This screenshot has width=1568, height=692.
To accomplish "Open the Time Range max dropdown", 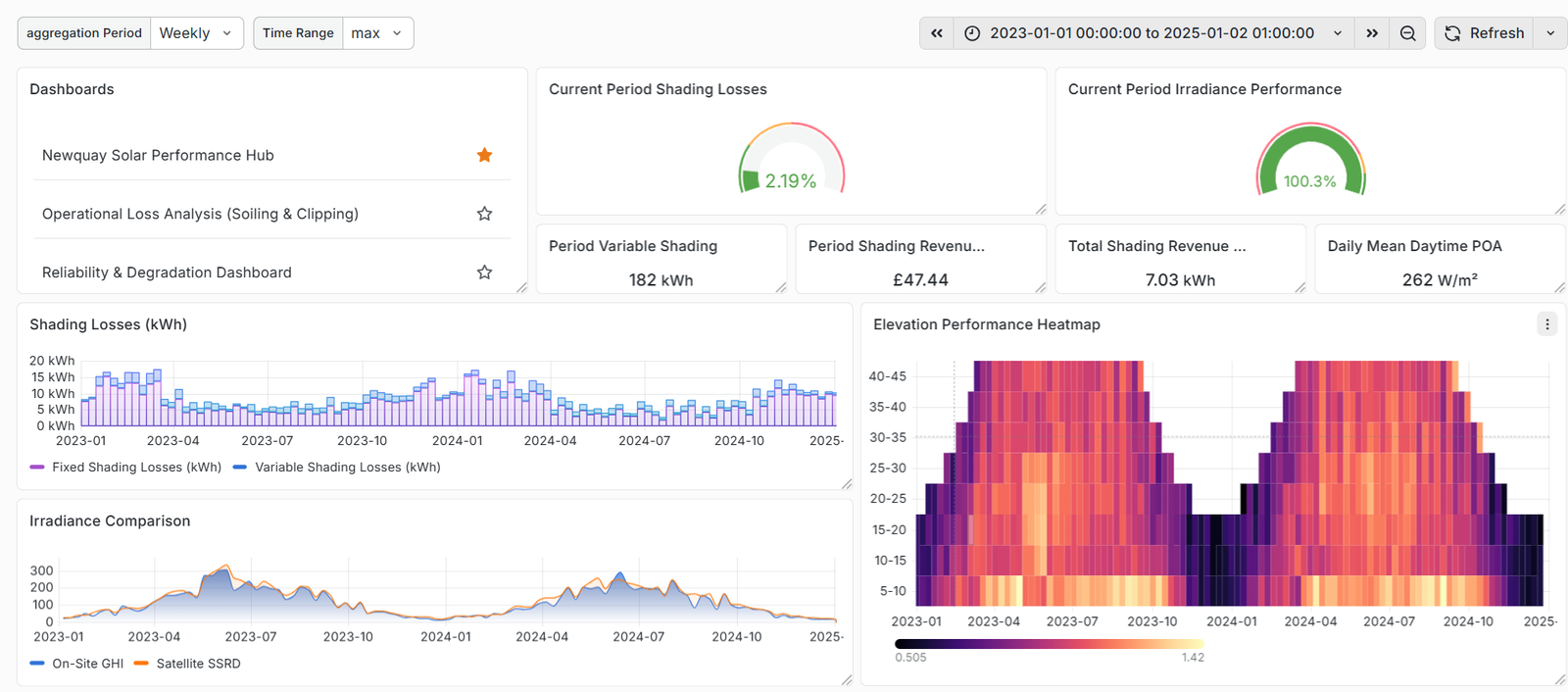I will tap(377, 33).
